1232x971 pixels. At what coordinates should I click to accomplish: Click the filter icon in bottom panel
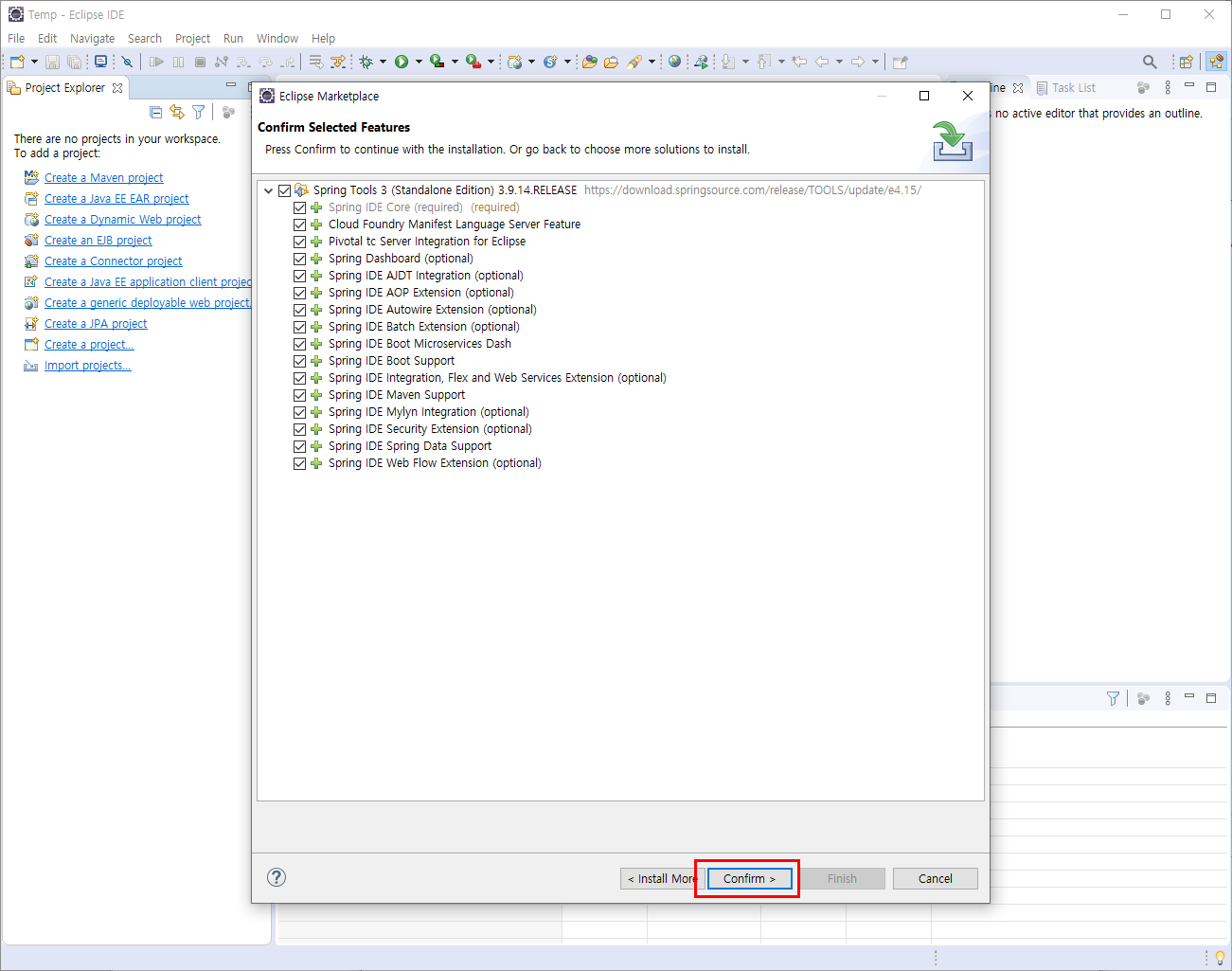1113,698
